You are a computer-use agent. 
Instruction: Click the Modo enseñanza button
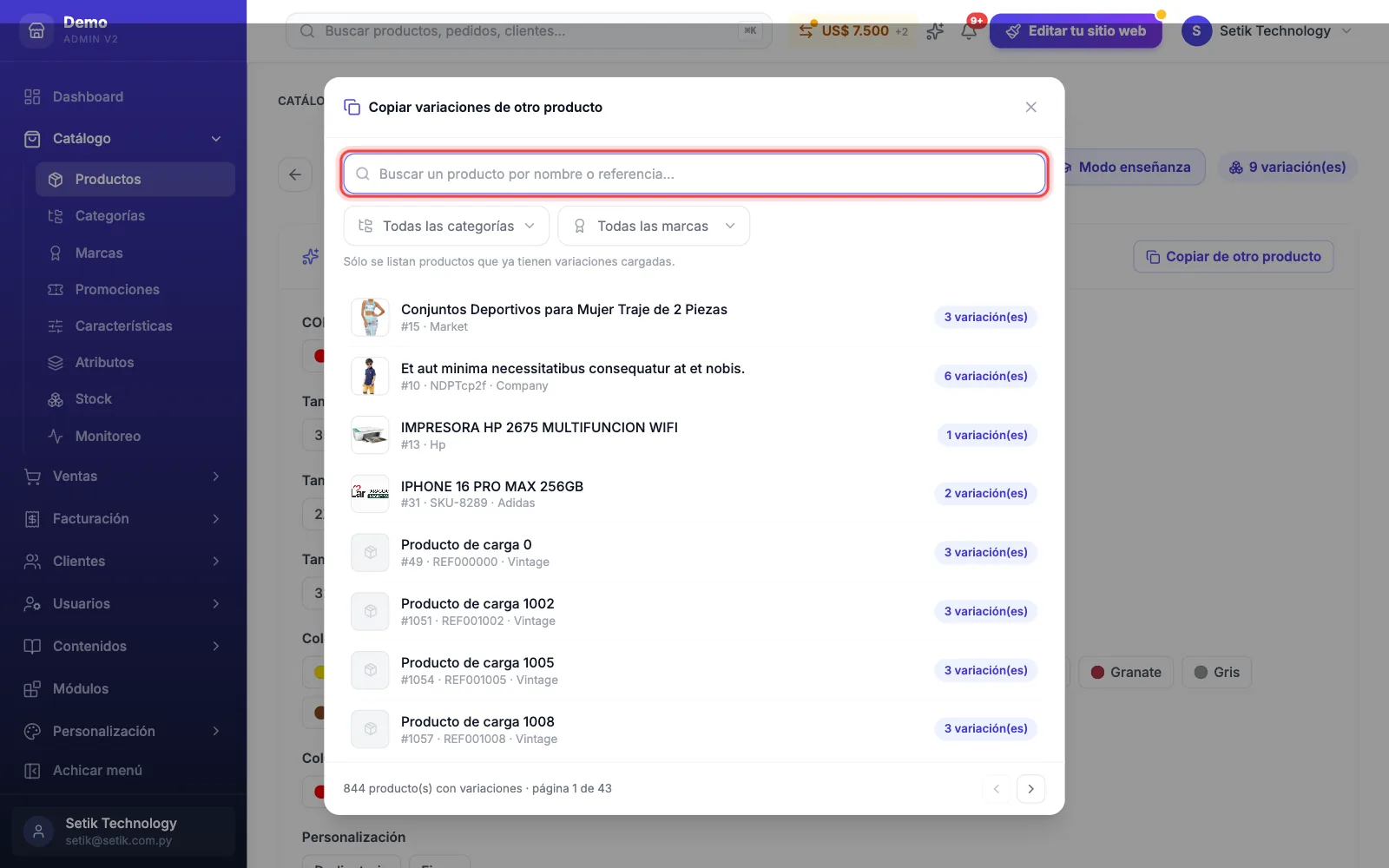click(1133, 168)
